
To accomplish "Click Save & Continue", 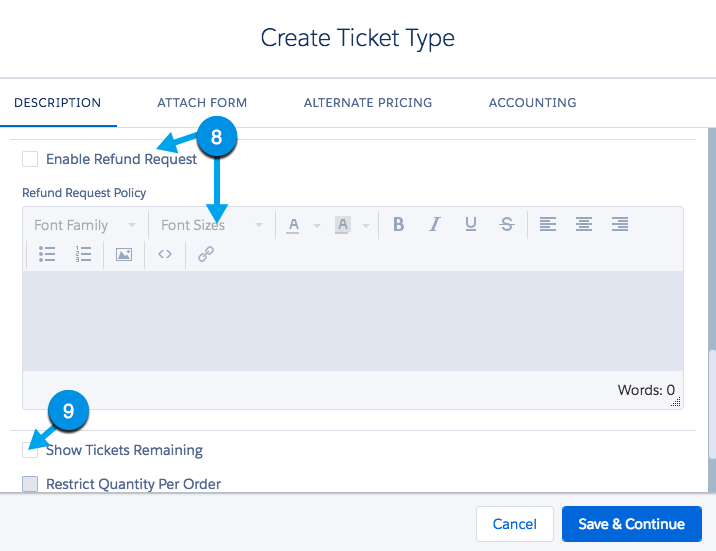I will [x=632, y=524].
